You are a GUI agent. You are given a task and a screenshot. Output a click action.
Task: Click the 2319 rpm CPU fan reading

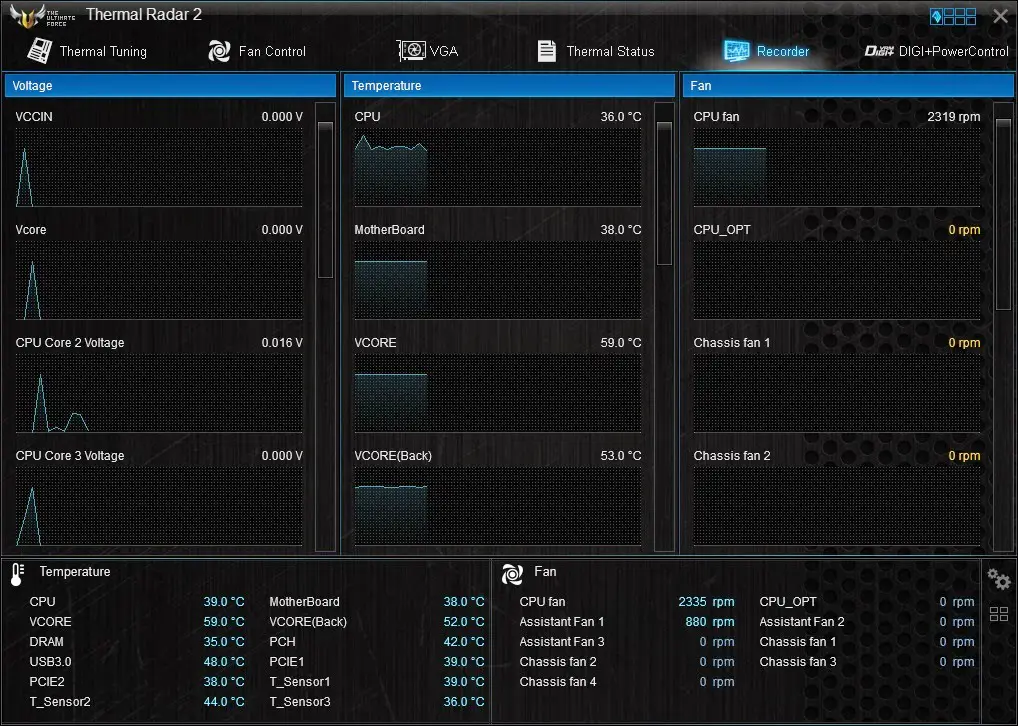(954, 117)
